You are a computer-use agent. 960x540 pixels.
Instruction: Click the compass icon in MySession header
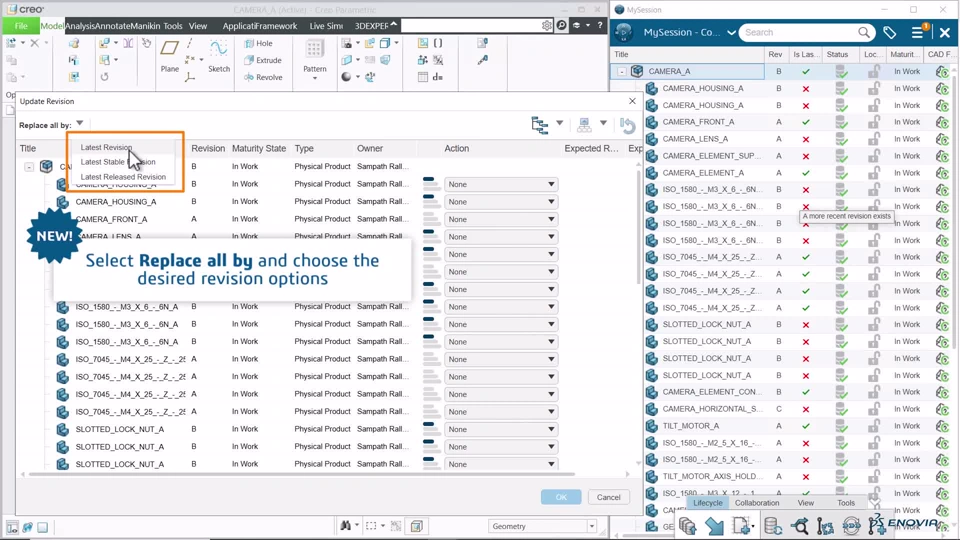tap(624, 32)
